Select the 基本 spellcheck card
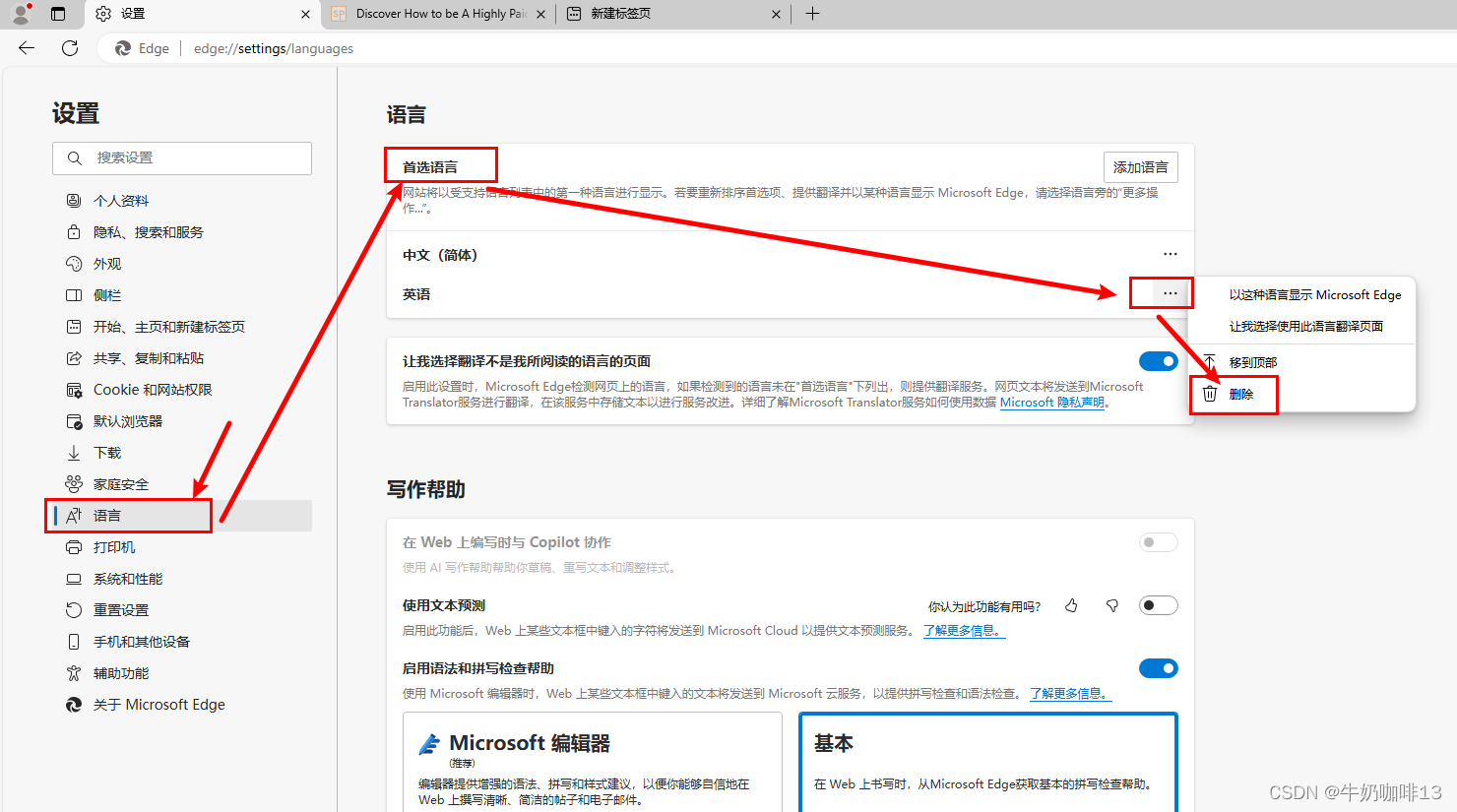This screenshot has width=1457, height=812. coord(988,762)
